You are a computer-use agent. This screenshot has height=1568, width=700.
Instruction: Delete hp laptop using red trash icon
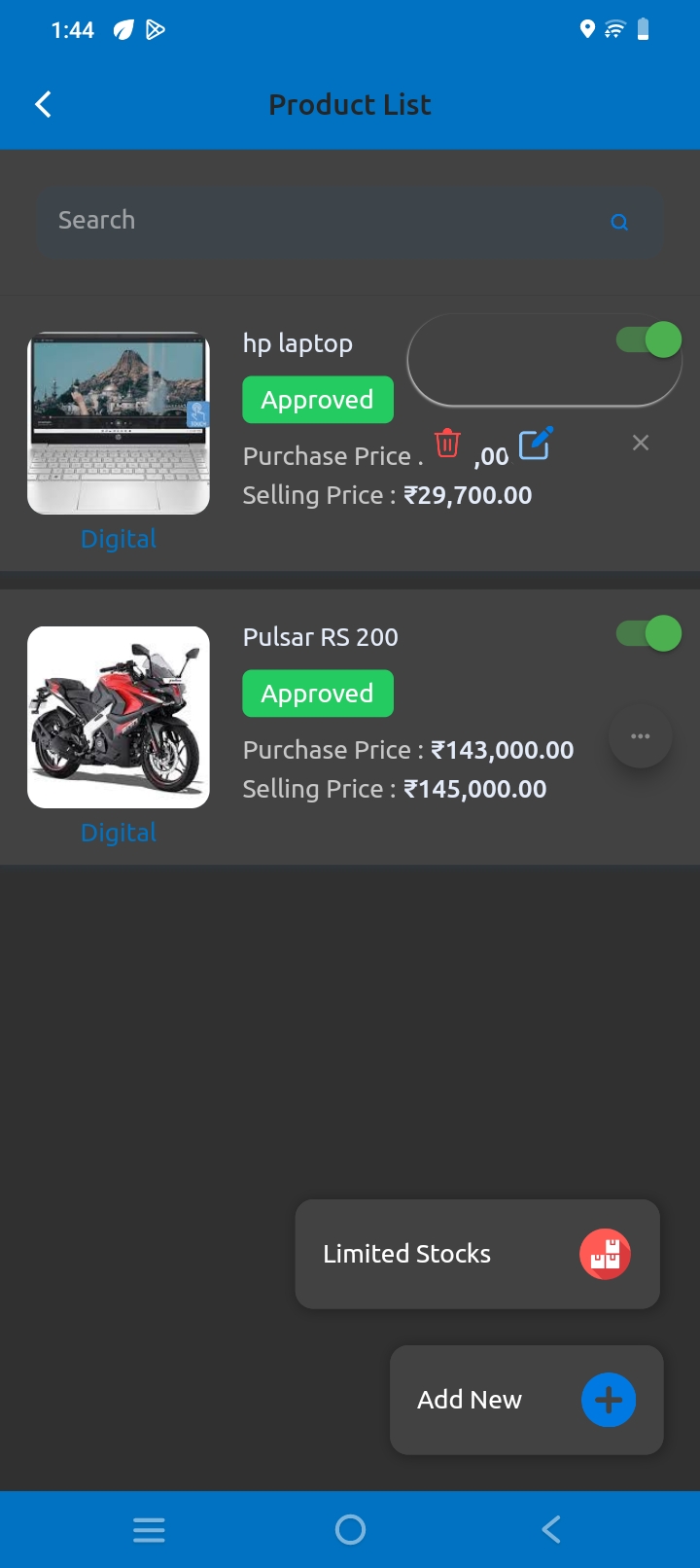pyautogui.click(x=447, y=444)
